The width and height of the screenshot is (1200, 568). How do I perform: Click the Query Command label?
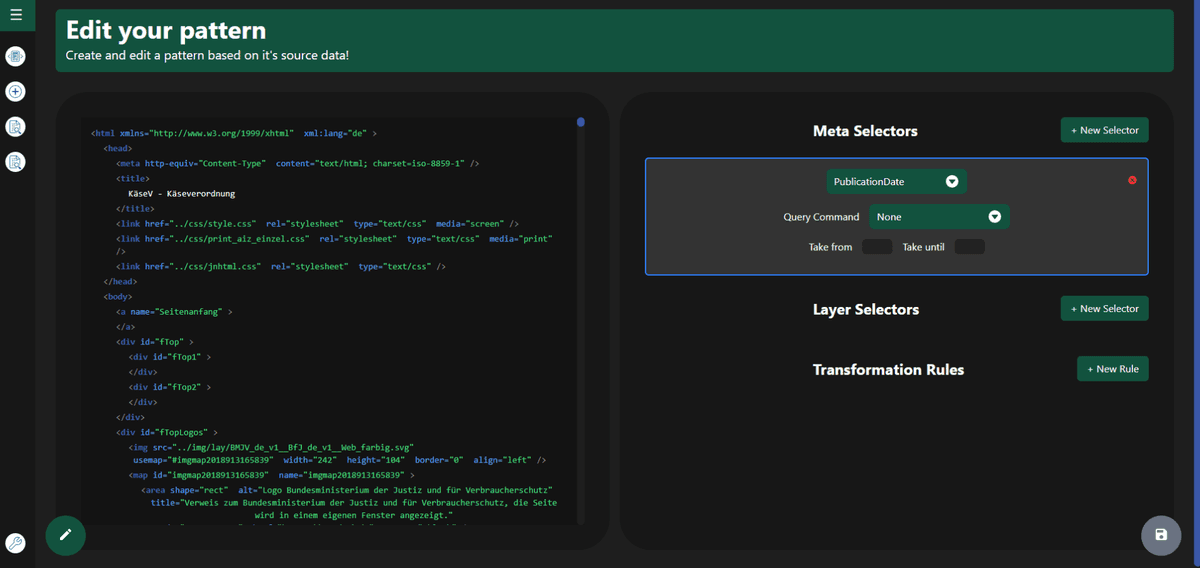[x=821, y=217]
